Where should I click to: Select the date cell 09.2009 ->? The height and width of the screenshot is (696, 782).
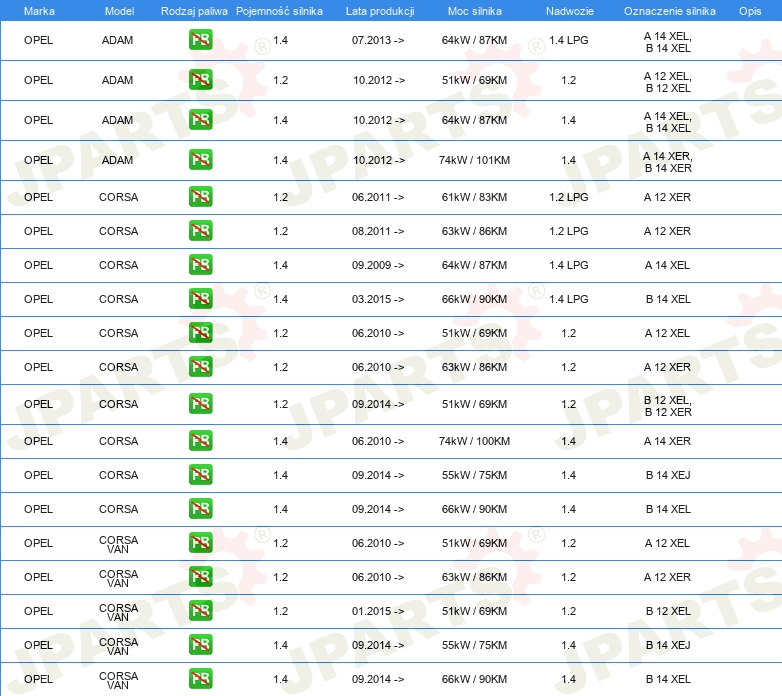[378, 265]
